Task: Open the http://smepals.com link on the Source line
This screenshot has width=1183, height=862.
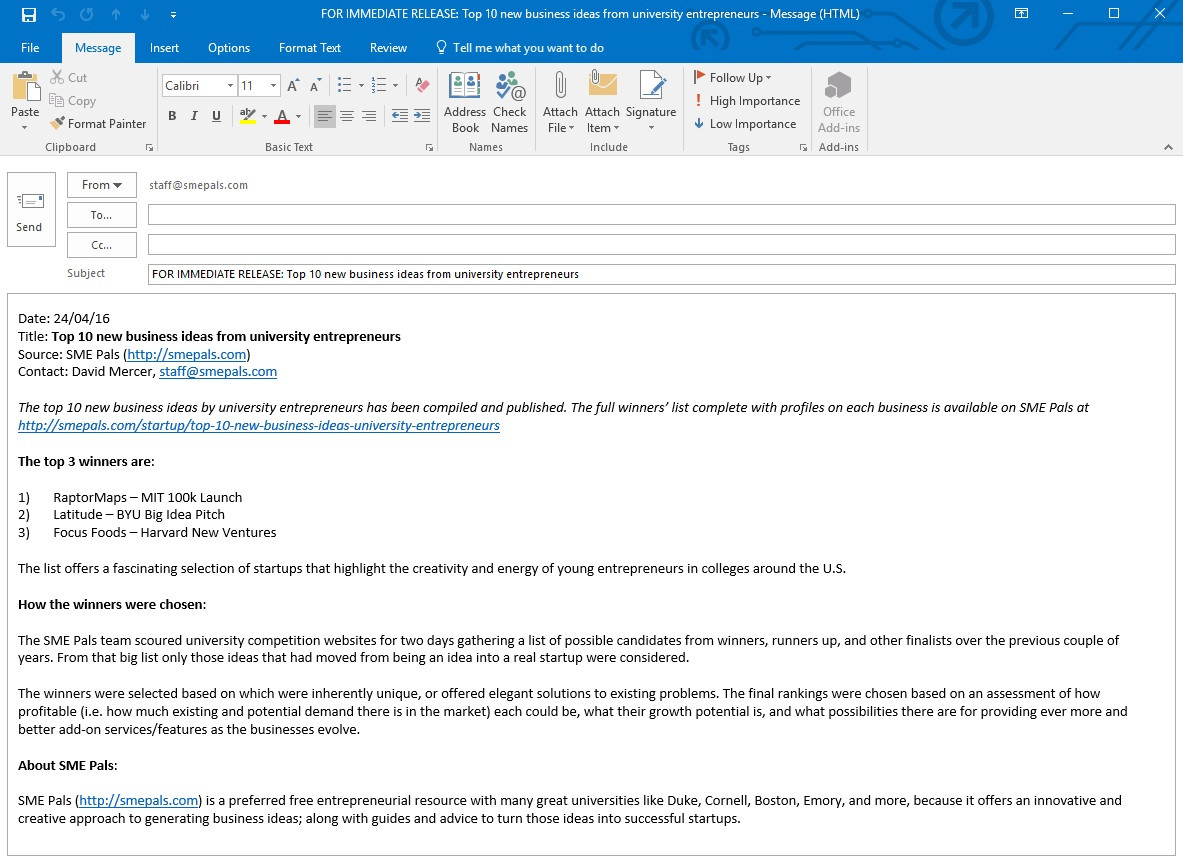Action: (x=186, y=354)
